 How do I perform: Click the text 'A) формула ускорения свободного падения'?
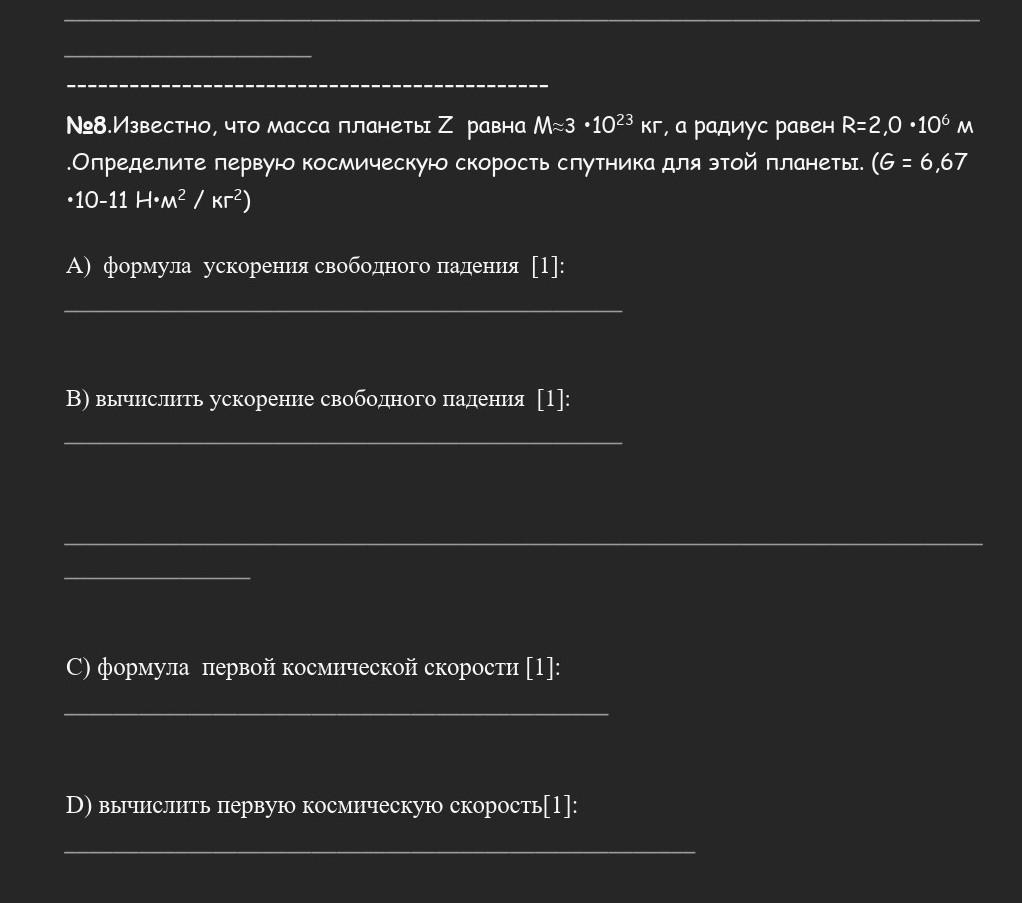click(292, 266)
